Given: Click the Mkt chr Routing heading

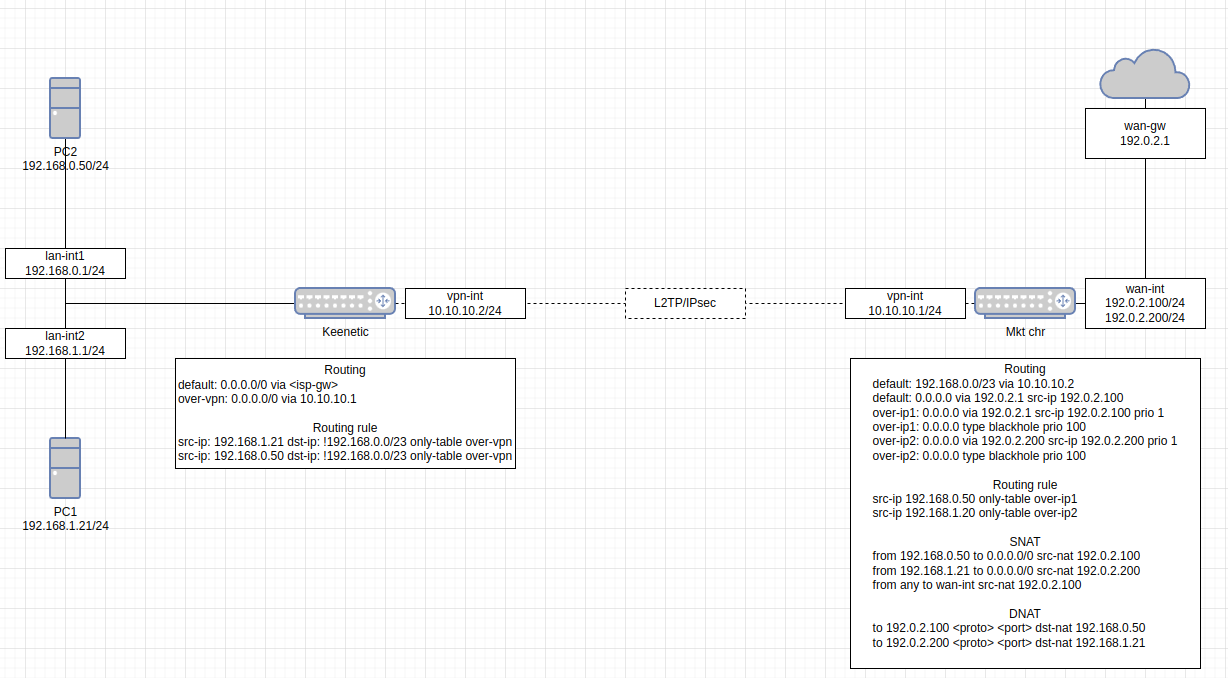Looking at the screenshot, I should click(1025, 369).
